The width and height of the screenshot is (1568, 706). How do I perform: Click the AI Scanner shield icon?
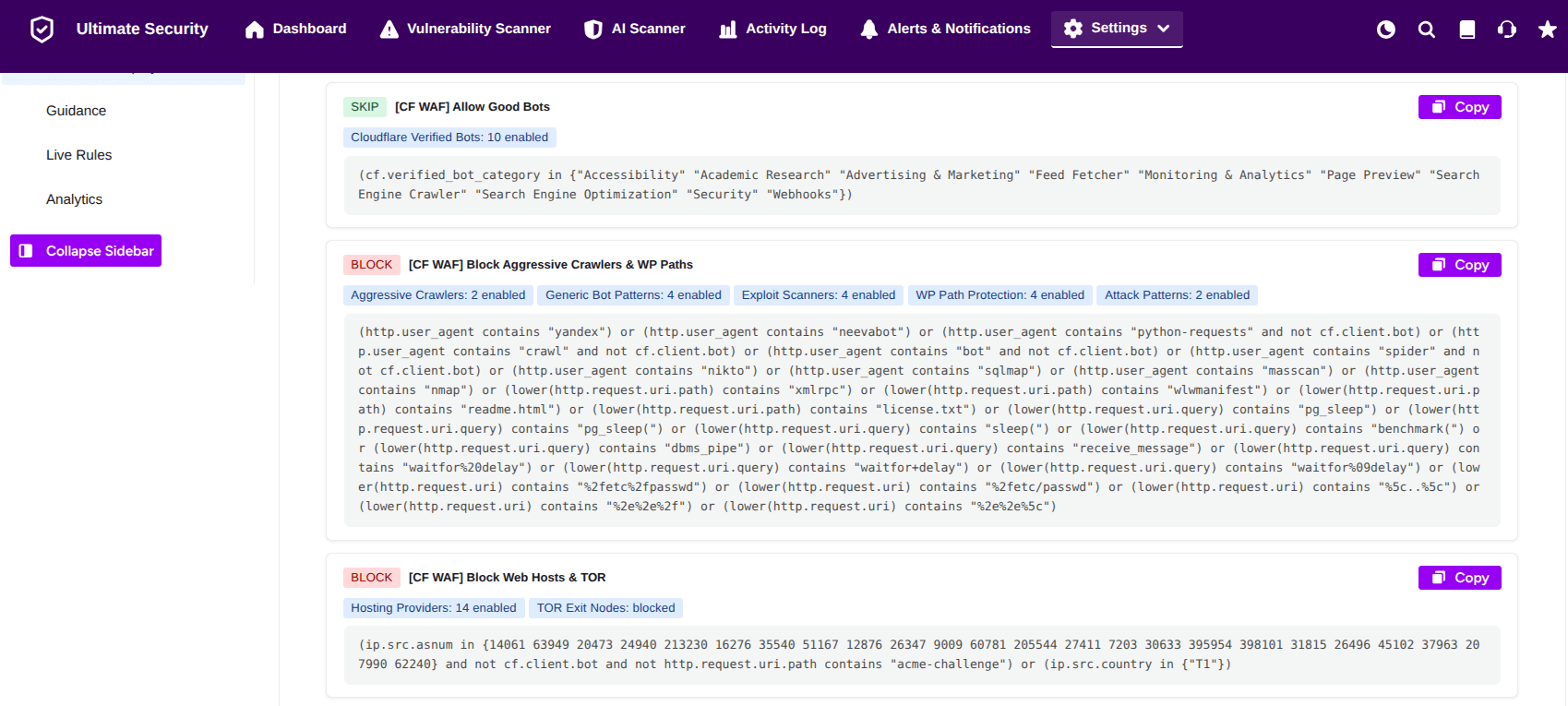593,30
